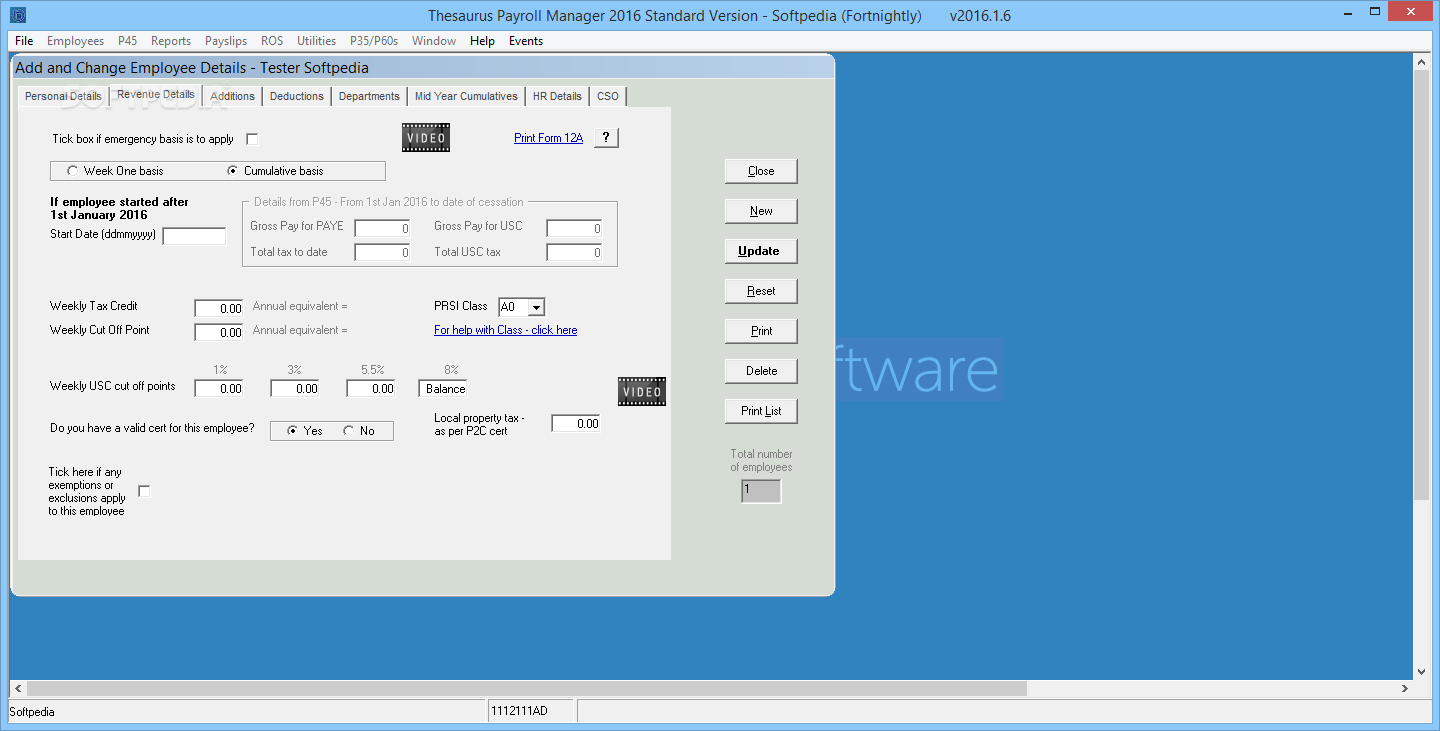This screenshot has height=731, width=1440.
Task: Switch to Personal Details tab
Action: [x=63, y=96]
